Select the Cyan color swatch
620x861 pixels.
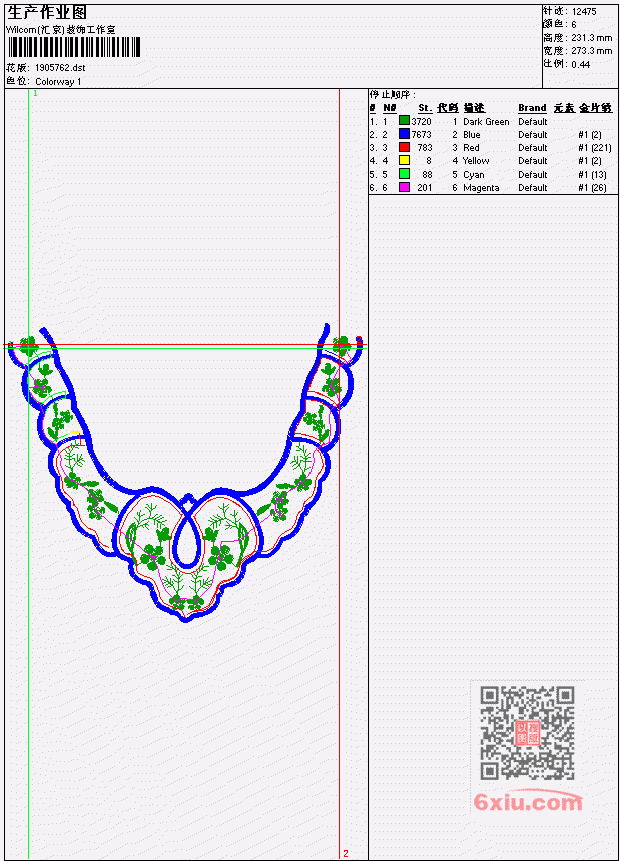[404, 174]
